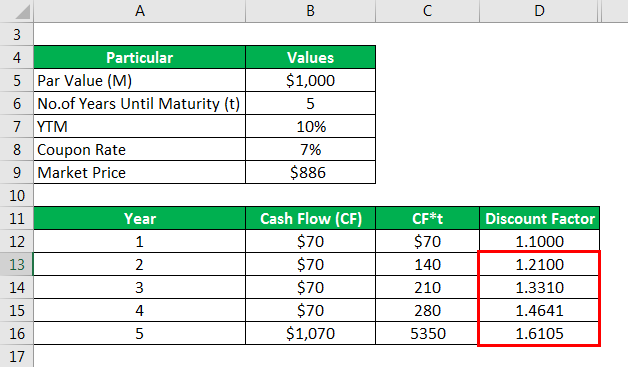Select the $1,000 par value cell
This screenshot has height=367, width=628.
(x=310, y=81)
